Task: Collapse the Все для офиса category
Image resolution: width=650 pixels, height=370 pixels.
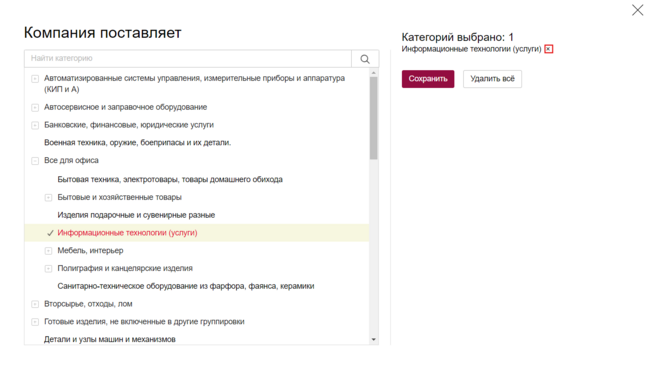Action: coord(35,161)
